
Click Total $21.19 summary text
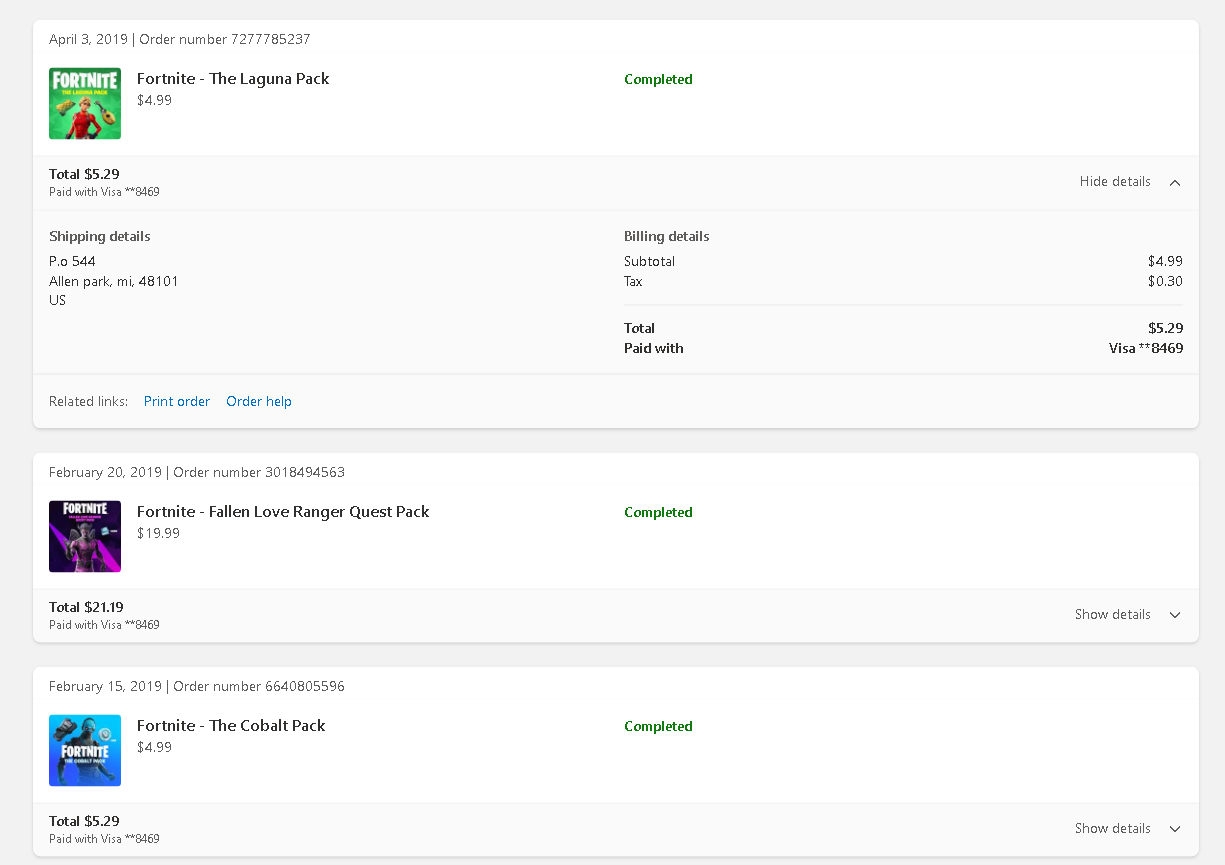click(86, 608)
